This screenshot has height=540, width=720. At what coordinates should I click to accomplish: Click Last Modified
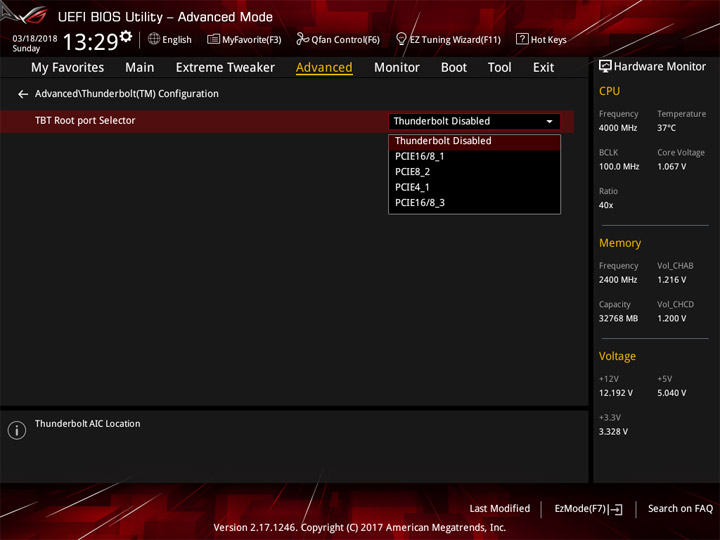tap(500, 509)
